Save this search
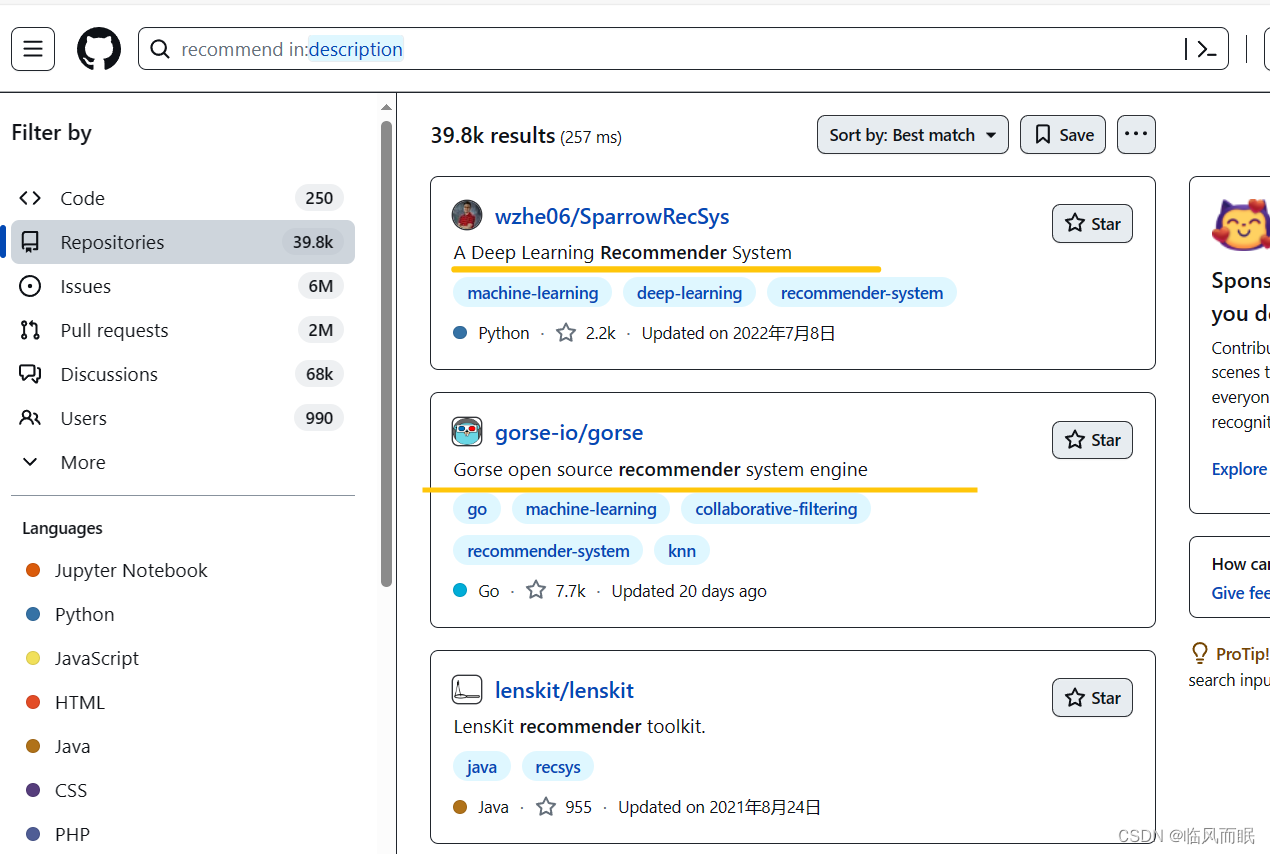 click(1063, 134)
